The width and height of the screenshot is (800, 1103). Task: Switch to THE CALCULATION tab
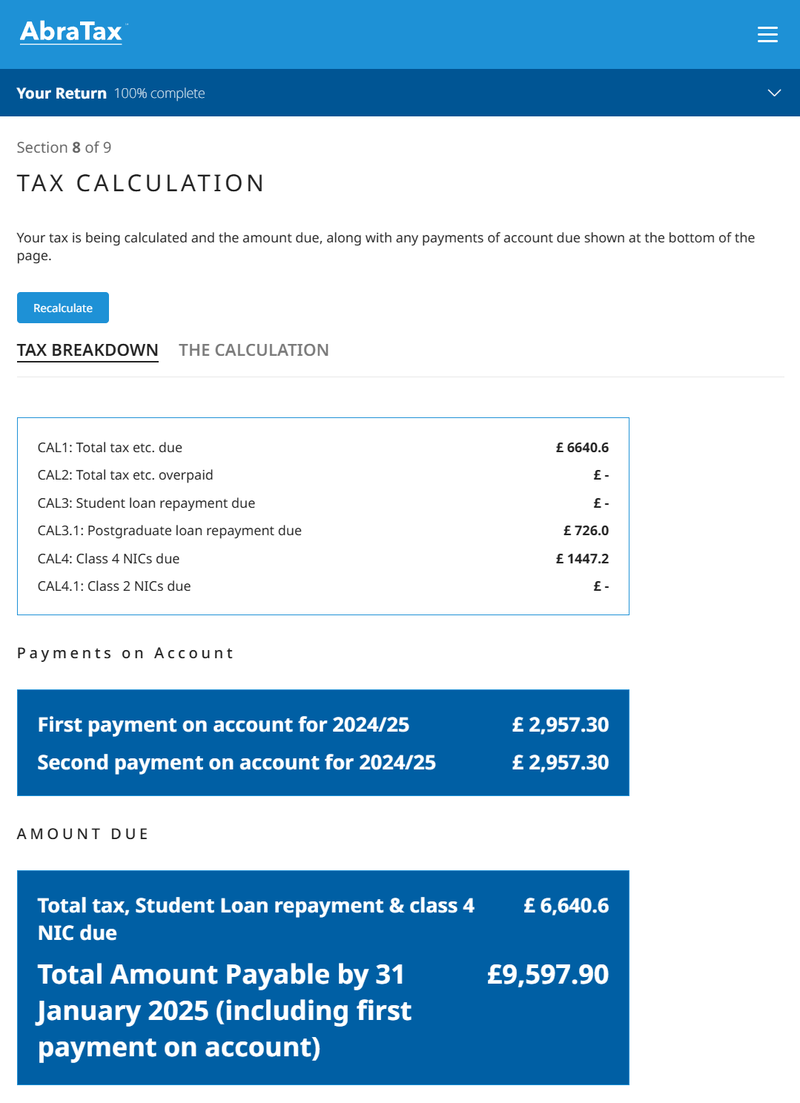tap(254, 350)
